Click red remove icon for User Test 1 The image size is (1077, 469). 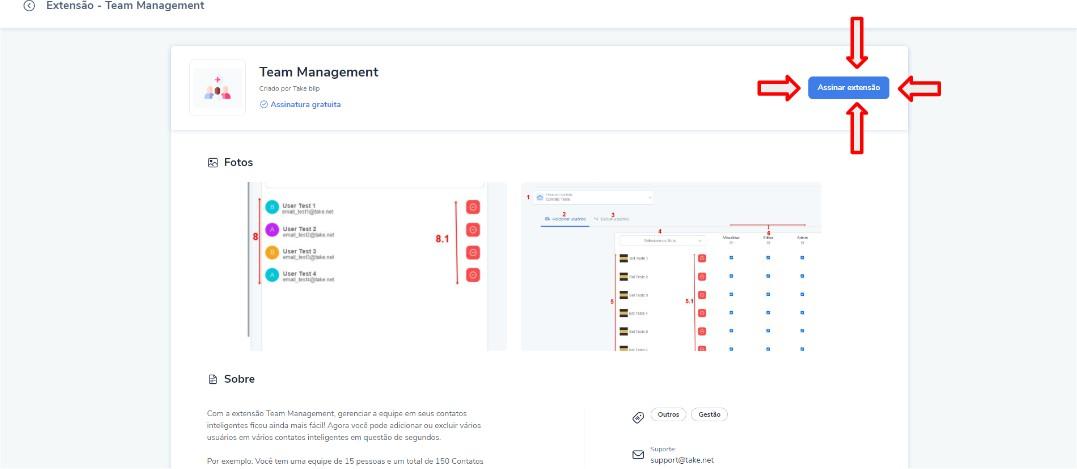pyautogui.click(x=473, y=207)
